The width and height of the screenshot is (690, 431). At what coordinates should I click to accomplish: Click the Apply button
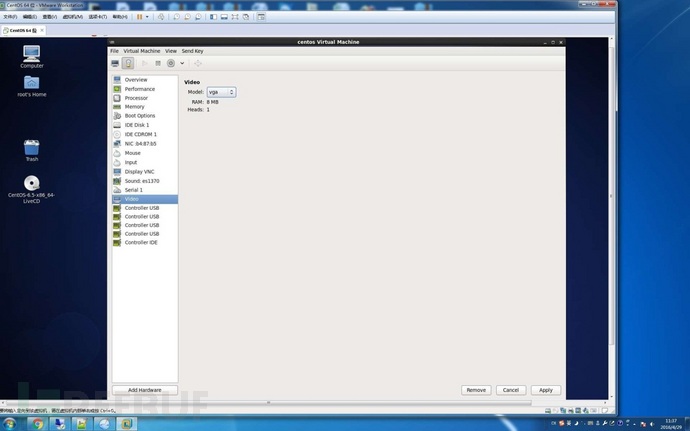pyautogui.click(x=546, y=390)
